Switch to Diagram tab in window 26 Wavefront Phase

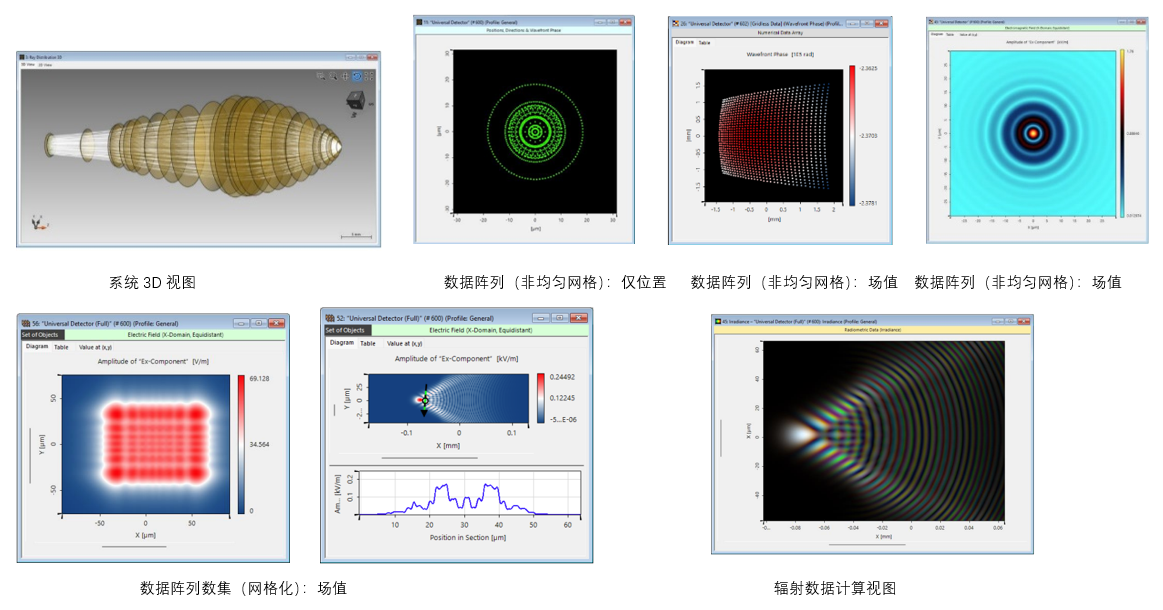pyautogui.click(x=685, y=42)
